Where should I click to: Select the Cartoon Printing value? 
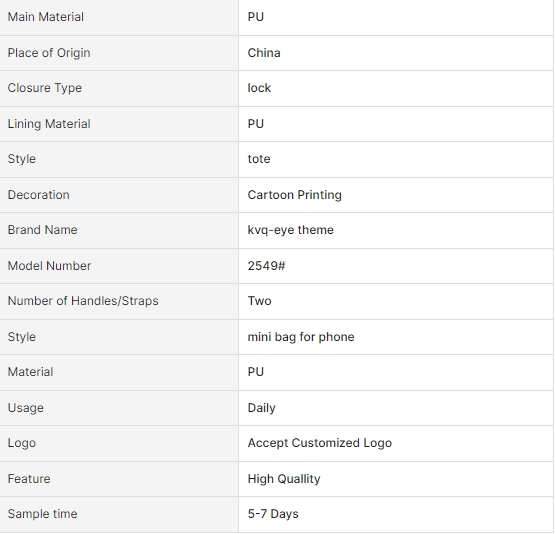pyautogui.click(x=294, y=195)
